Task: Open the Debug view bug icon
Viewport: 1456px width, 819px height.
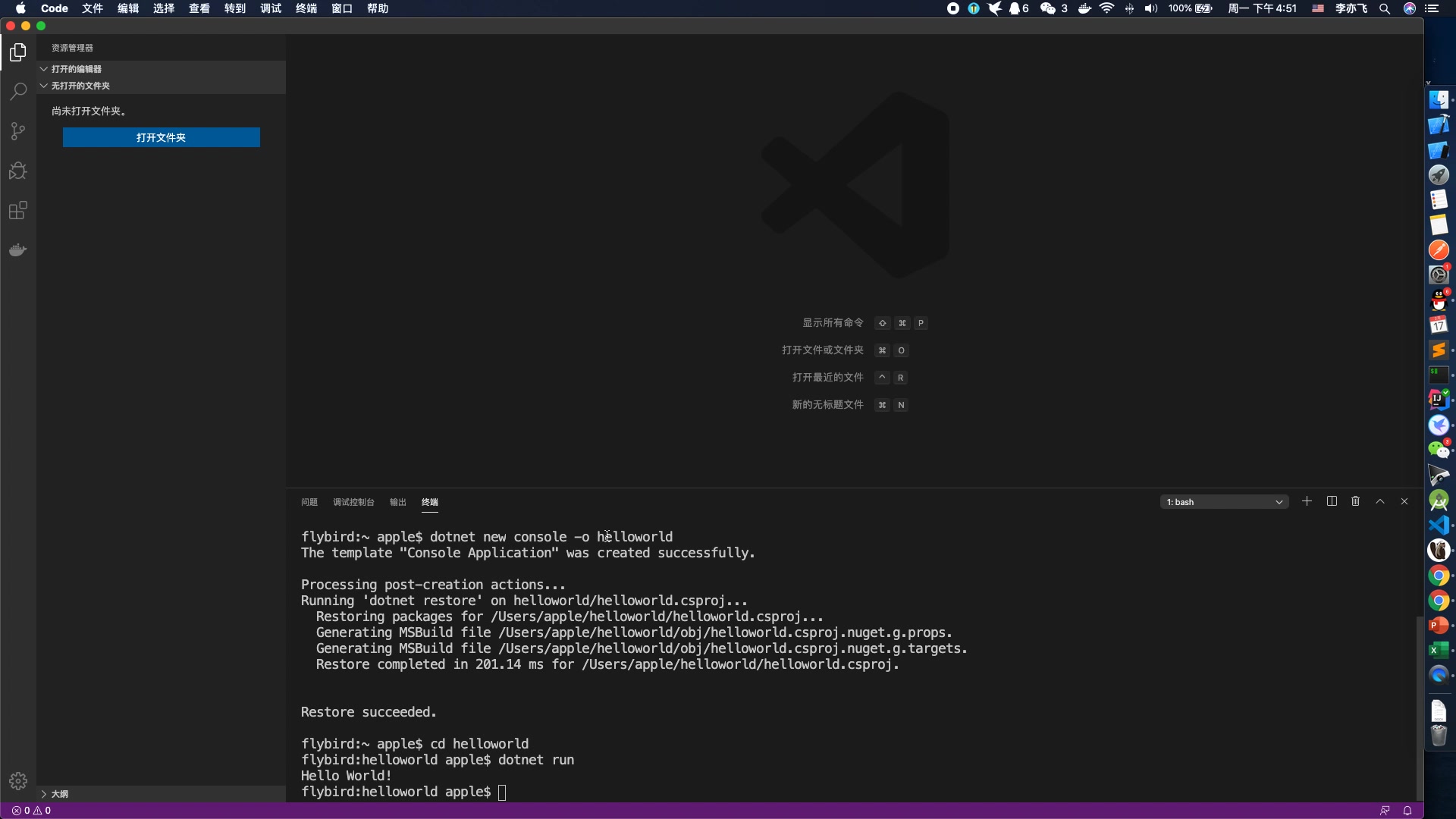Action: (18, 171)
